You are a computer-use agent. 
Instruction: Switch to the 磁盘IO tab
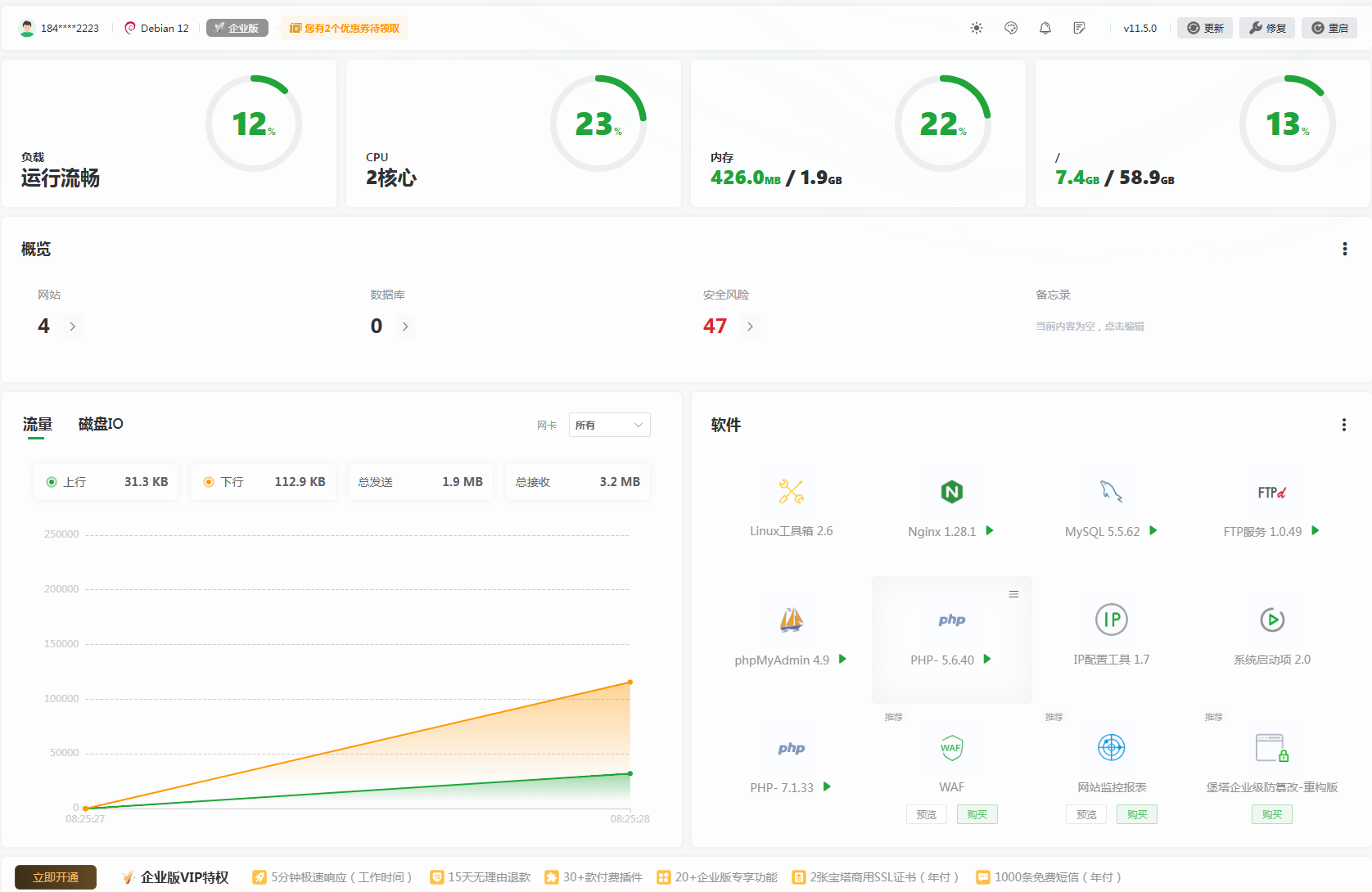coord(101,424)
